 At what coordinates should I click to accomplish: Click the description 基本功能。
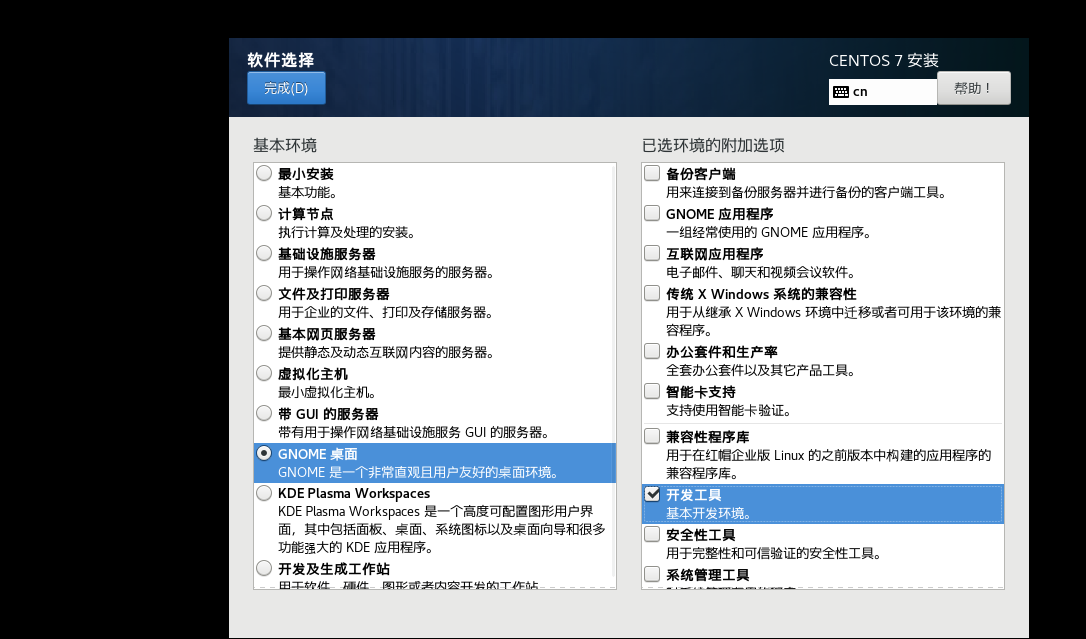(308, 192)
